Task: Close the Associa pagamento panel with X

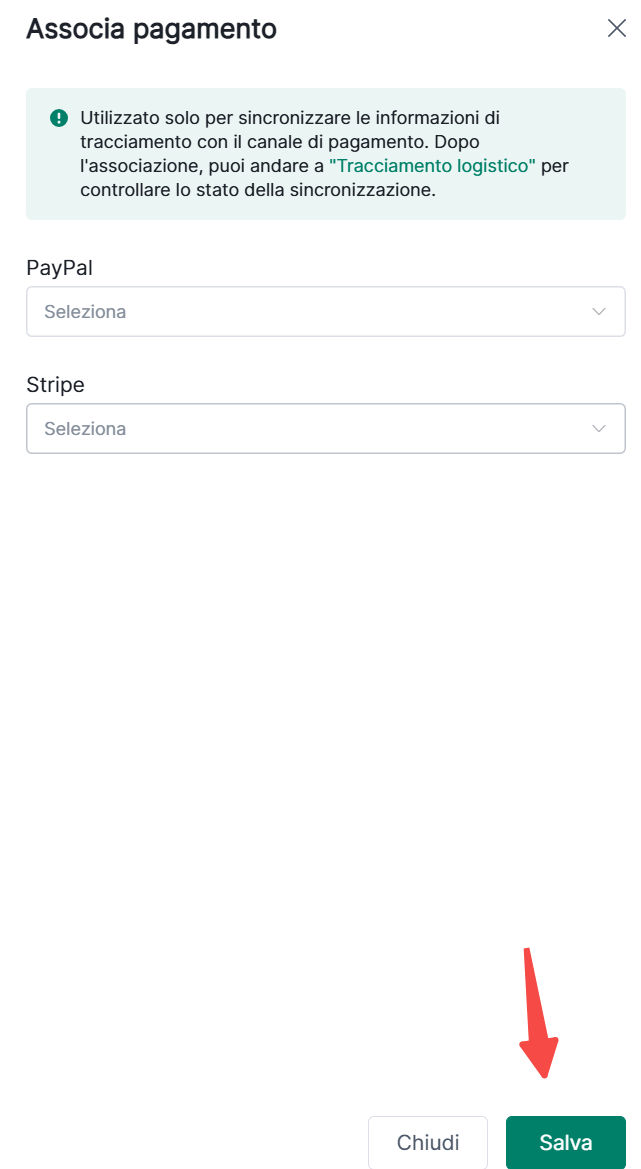Action: (616, 28)
